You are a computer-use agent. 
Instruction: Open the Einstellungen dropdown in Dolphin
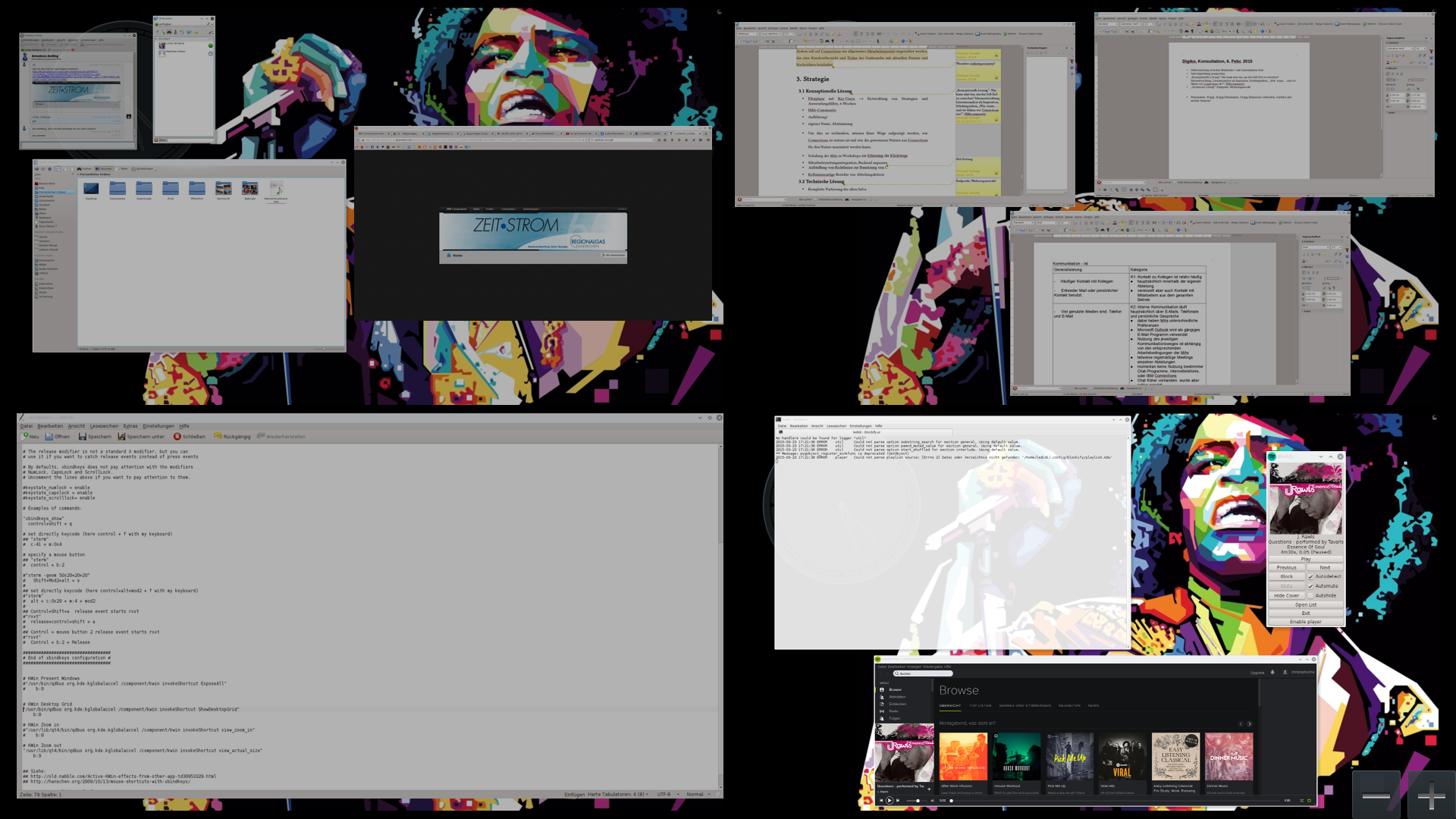pos(145,168)
